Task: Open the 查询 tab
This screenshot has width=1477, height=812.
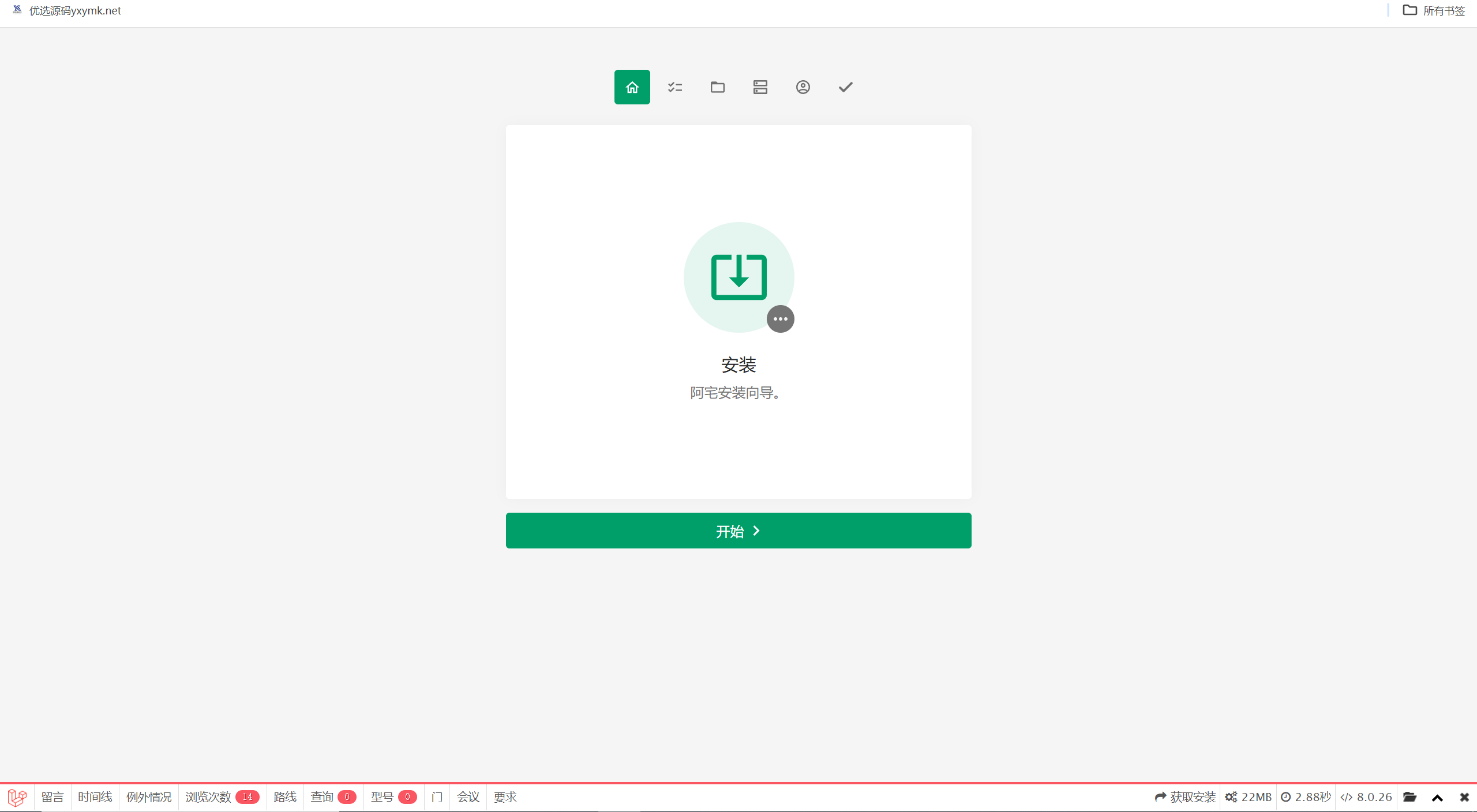Action: pos(333,797)
